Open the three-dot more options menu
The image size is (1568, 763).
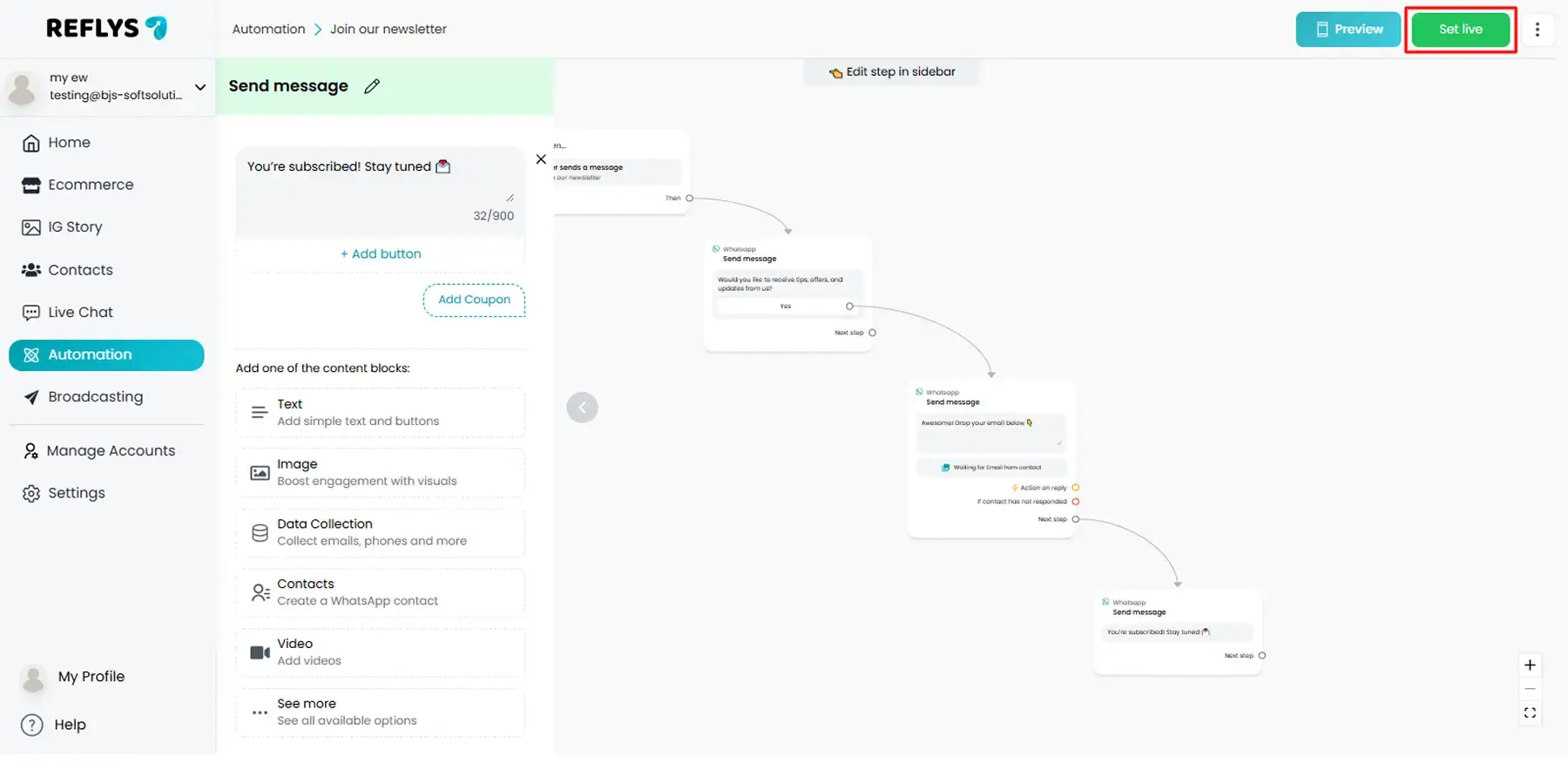[1538, 30]
